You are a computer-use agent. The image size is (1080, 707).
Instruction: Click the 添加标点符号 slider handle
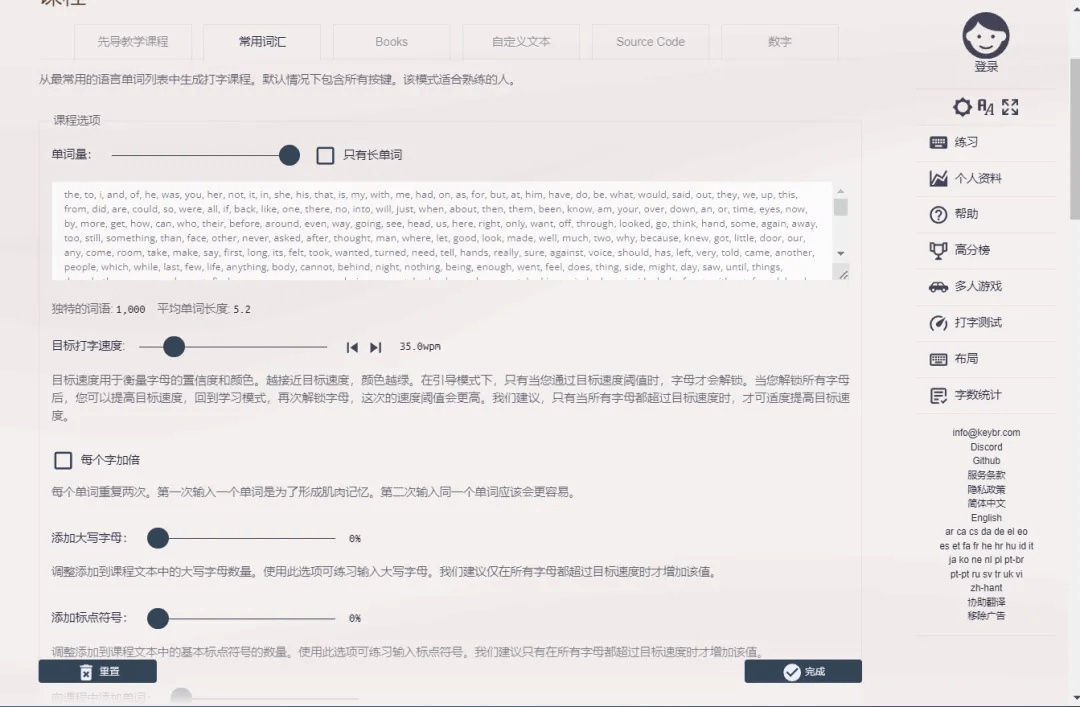coord(158,618)
